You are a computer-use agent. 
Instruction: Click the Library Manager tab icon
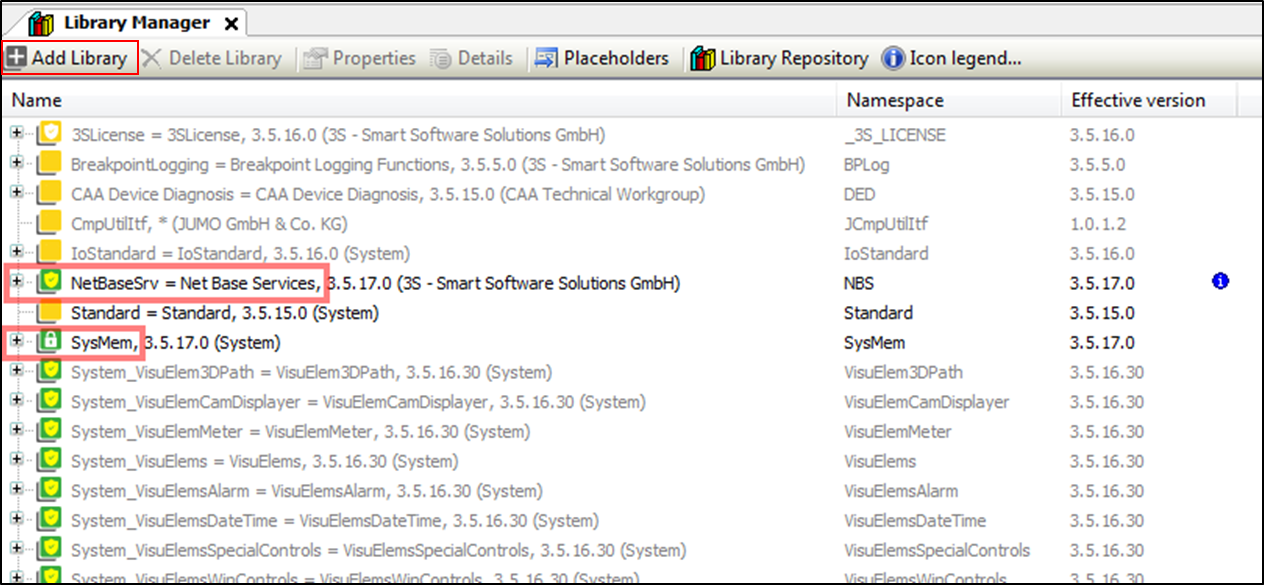tap(41, 22)
